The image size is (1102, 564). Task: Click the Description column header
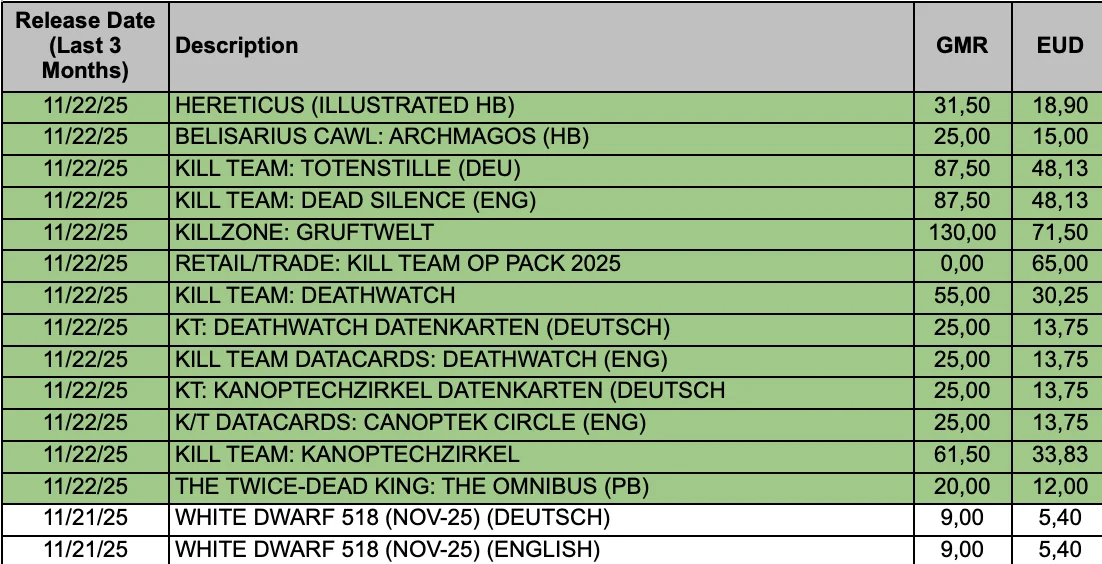(x=541, y=46)
